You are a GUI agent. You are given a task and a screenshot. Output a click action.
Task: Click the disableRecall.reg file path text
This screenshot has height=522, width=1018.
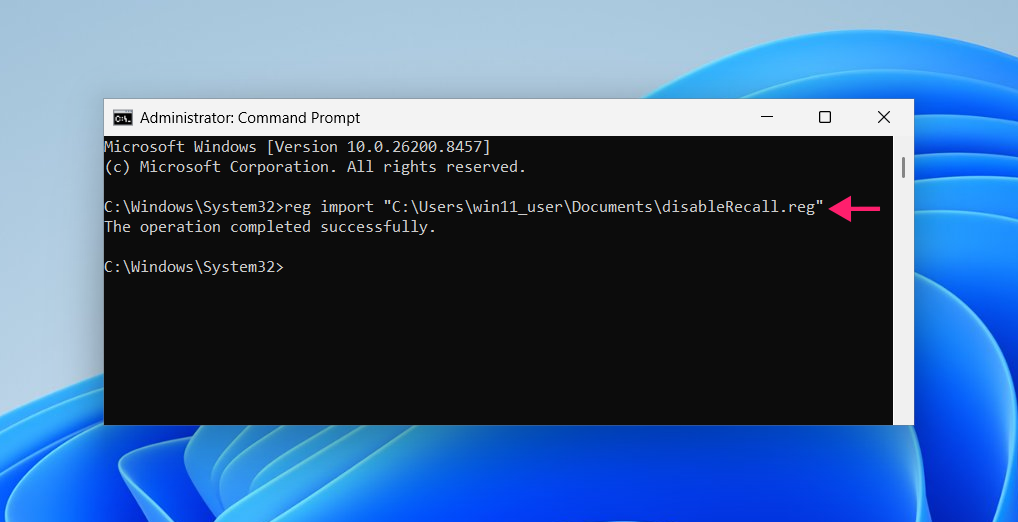point(604,207)
